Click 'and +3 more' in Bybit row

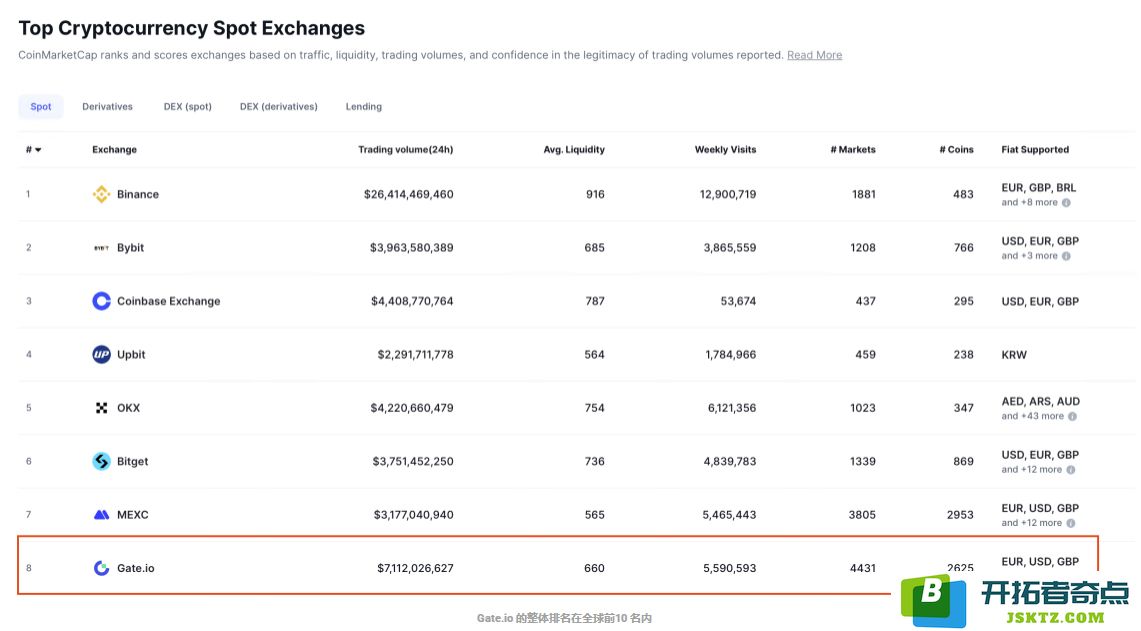[1029, 255]
